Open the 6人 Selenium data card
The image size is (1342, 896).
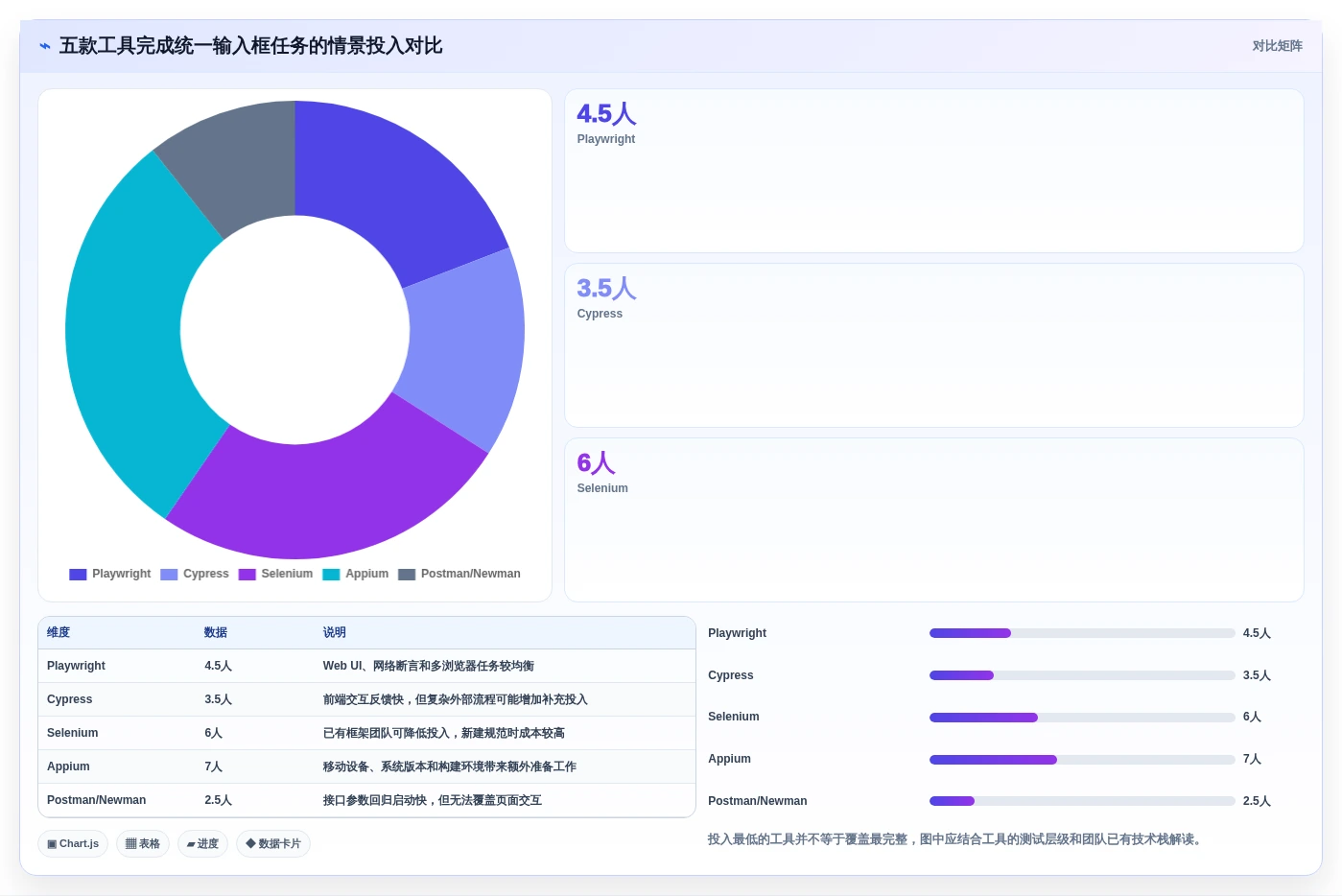point(933,520)
